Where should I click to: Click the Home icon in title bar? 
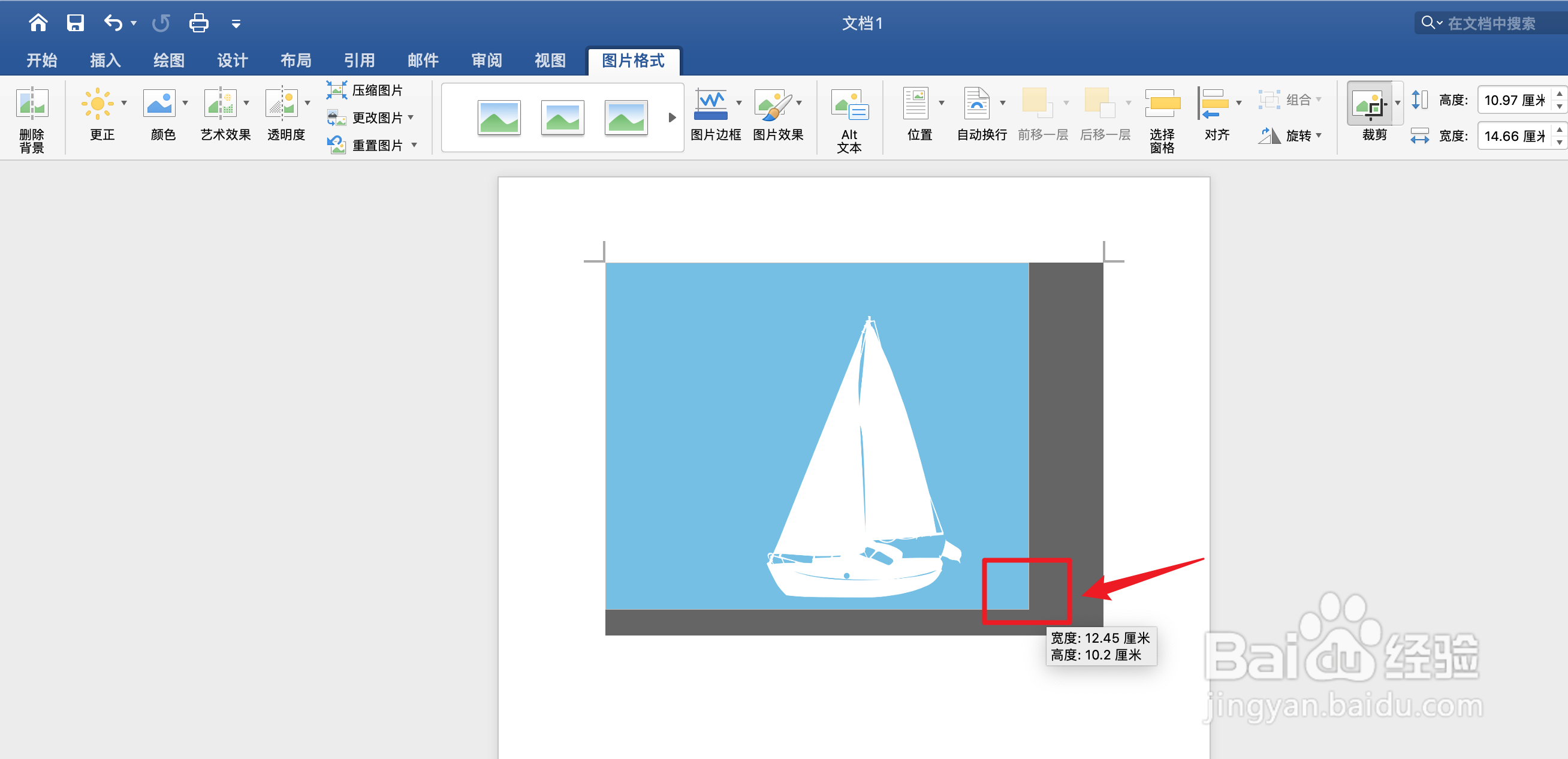(38, 23)
